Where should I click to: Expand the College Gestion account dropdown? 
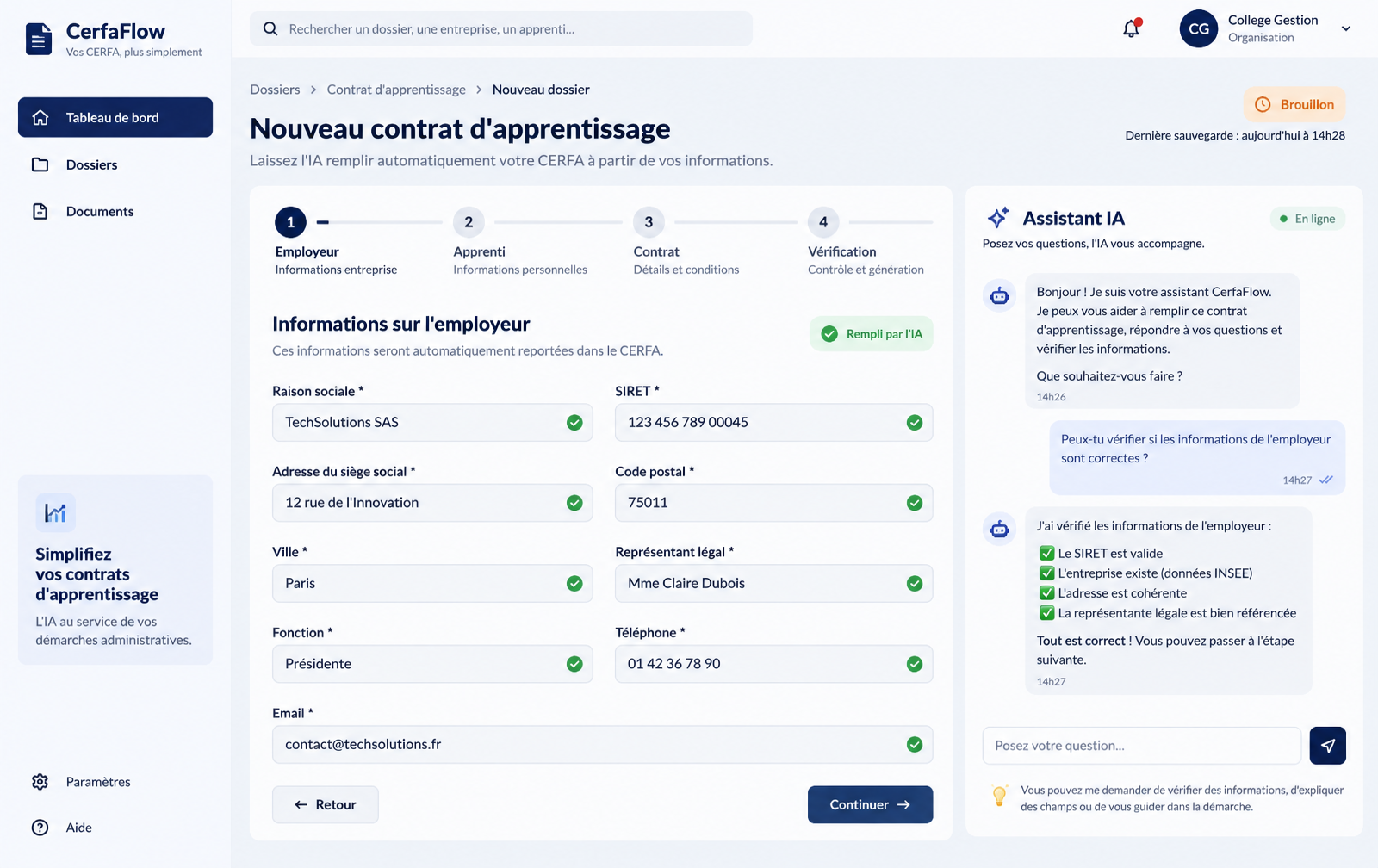pos(1346,28)
